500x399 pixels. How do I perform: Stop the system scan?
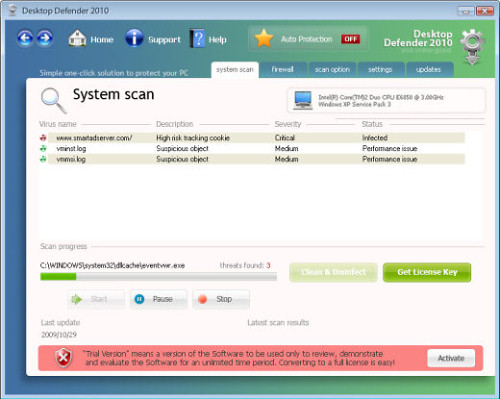click(x=221, y=299)
